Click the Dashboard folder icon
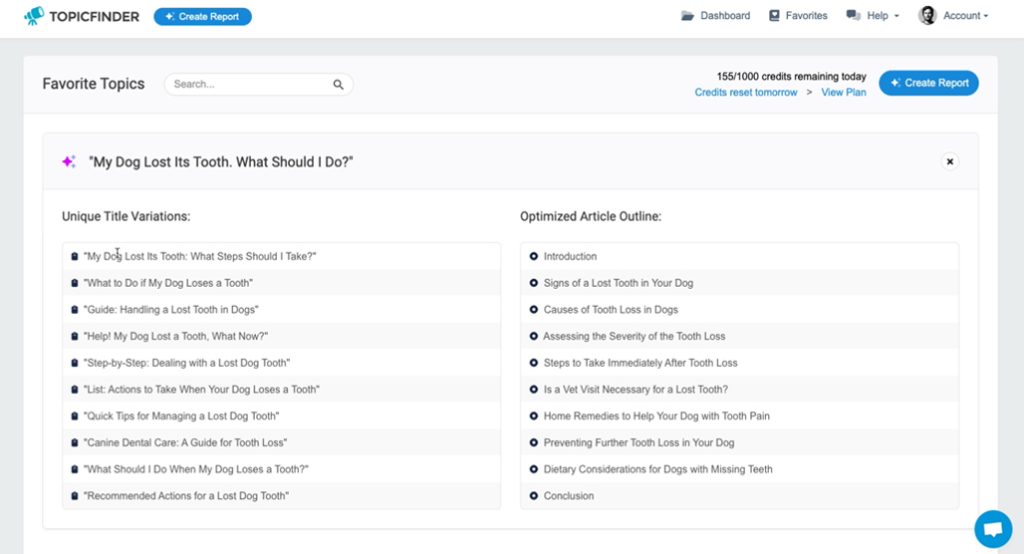Screen dimensions: 1024x554 click(x=687, y=16)
